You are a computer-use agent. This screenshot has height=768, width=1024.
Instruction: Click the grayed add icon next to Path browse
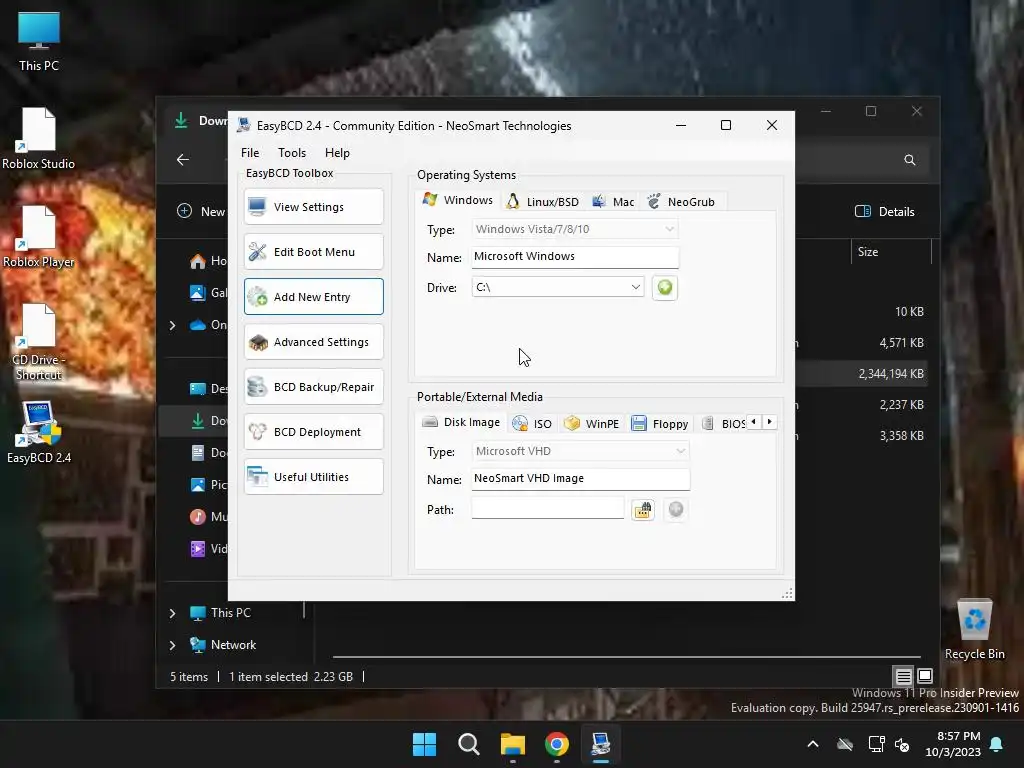(x=676, y=509)
